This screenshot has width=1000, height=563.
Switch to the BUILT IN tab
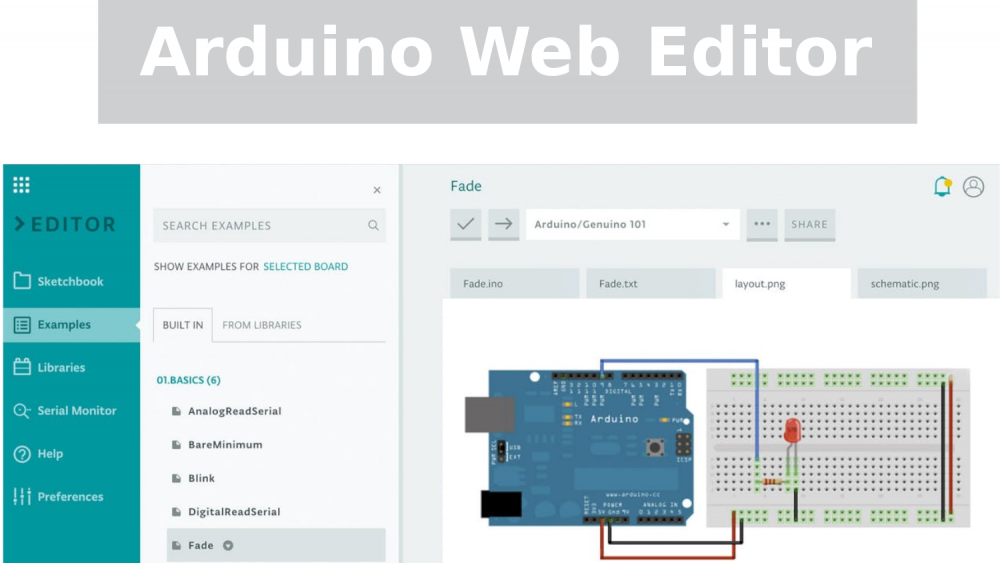click(182, 325)
